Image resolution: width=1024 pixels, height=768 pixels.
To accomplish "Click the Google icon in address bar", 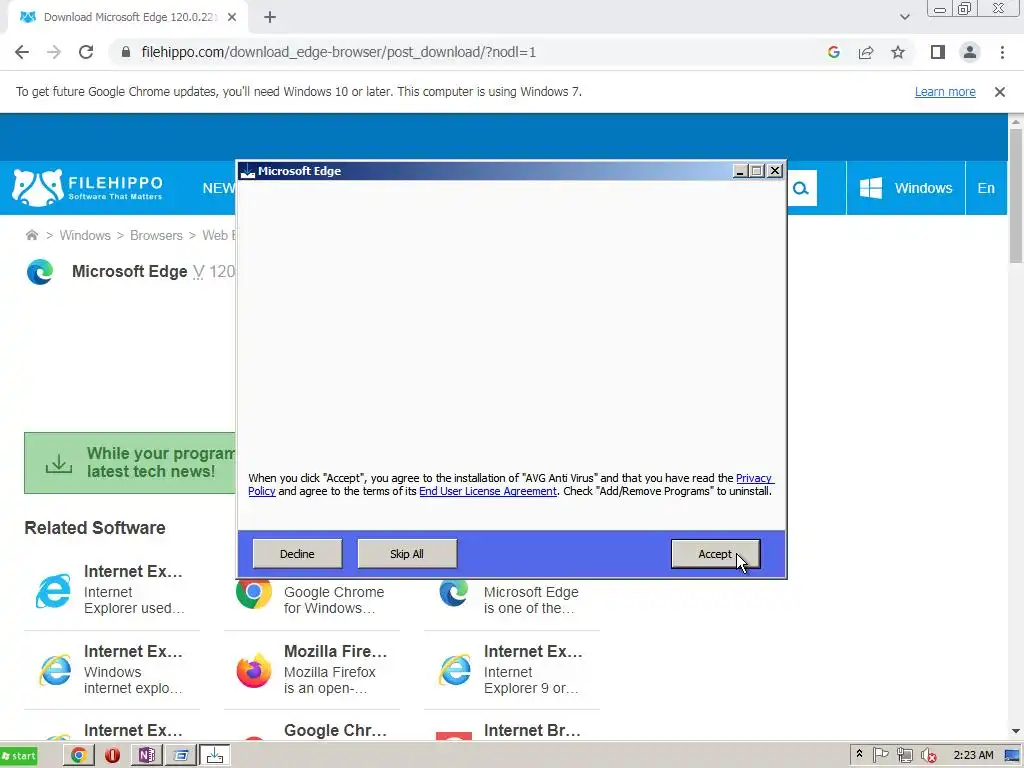I will point(833,52).
